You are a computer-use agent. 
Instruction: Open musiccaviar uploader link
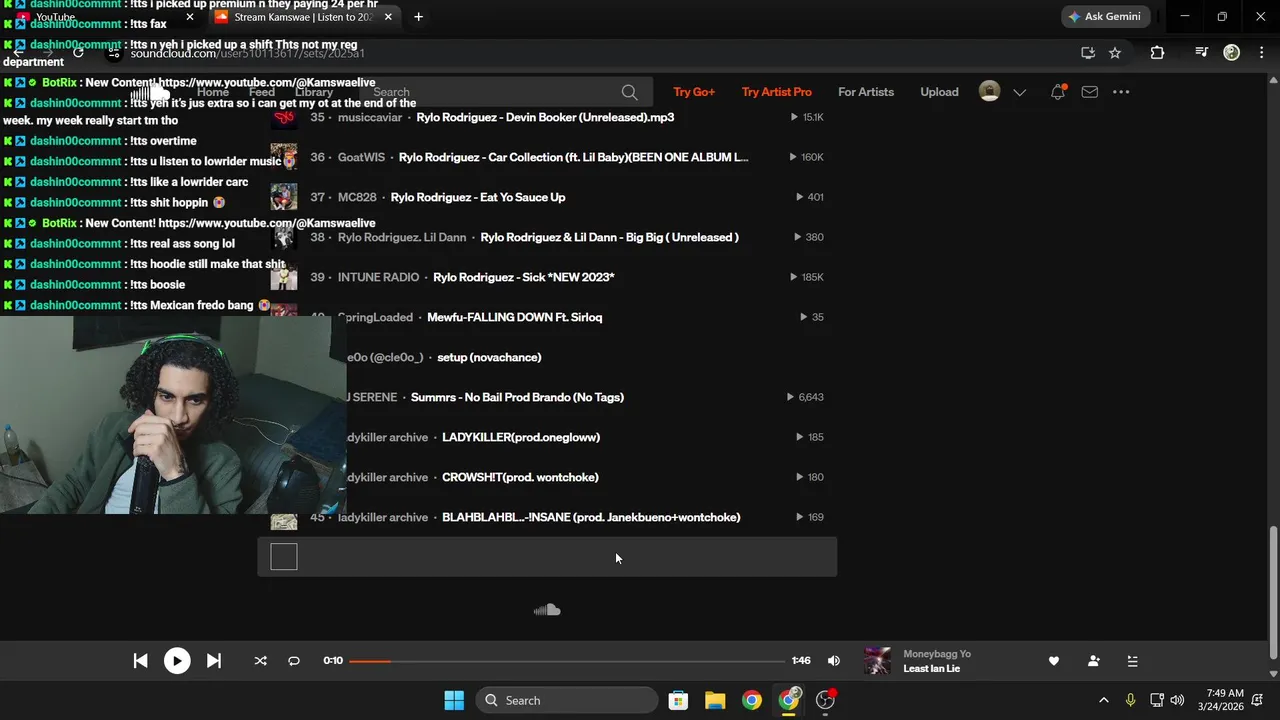pos(370,117)
